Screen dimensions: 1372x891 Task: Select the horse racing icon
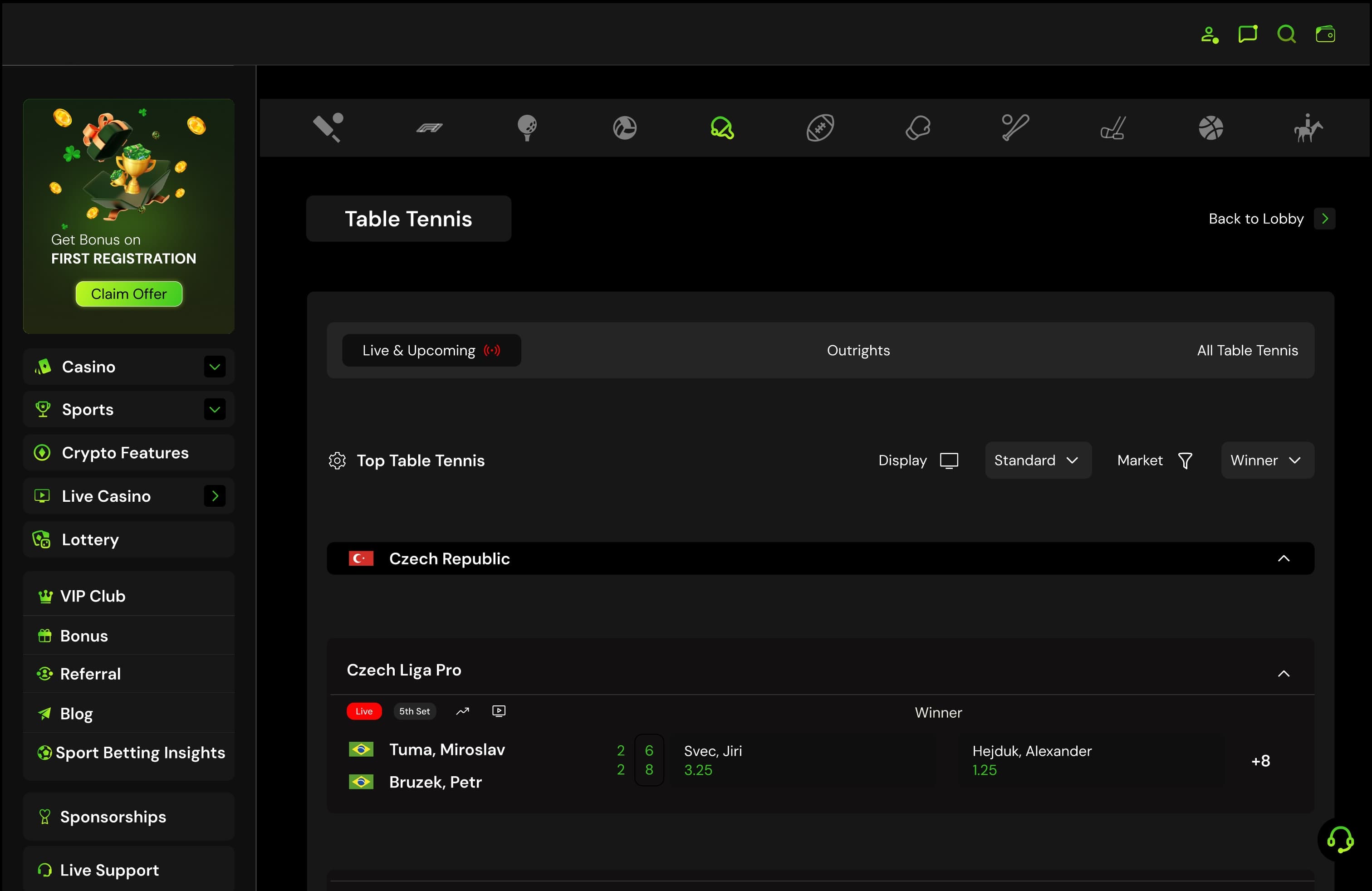point(1308,127)
